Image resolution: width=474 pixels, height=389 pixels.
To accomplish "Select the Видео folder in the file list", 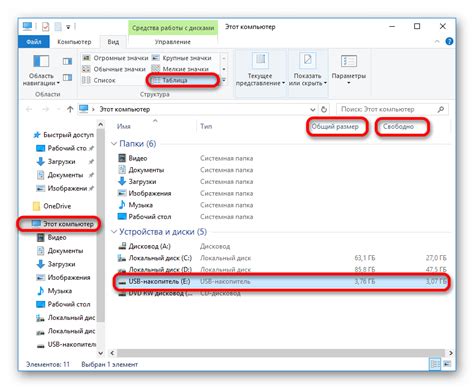I will (x=133, y=158).
